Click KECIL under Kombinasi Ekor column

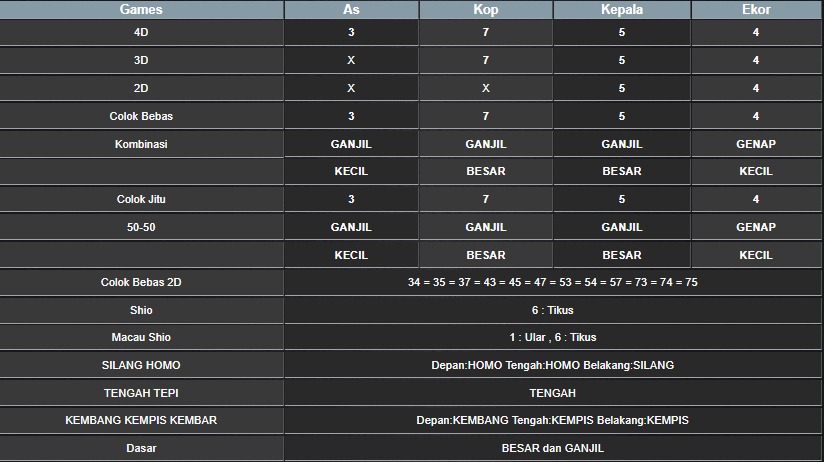point(756,171)
